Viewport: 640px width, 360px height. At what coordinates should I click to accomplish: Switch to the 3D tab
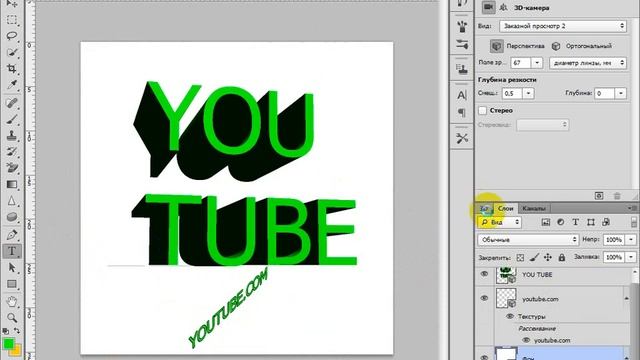point(484,209)
